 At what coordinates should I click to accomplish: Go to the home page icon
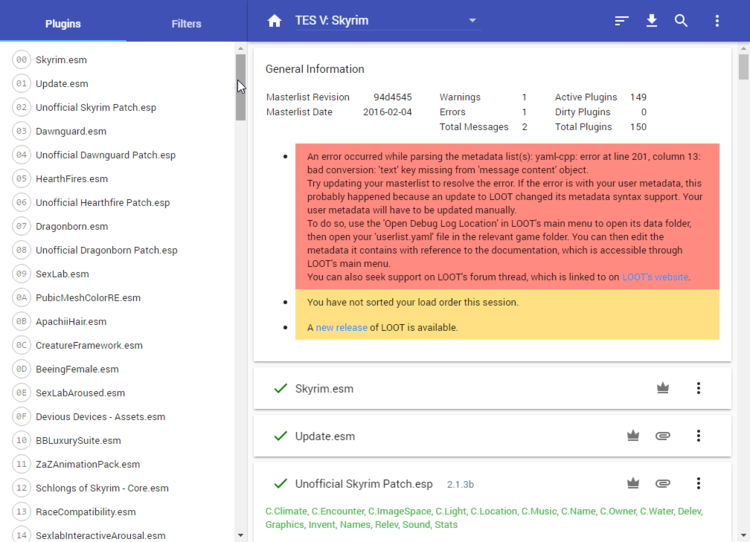click(274, 21)
